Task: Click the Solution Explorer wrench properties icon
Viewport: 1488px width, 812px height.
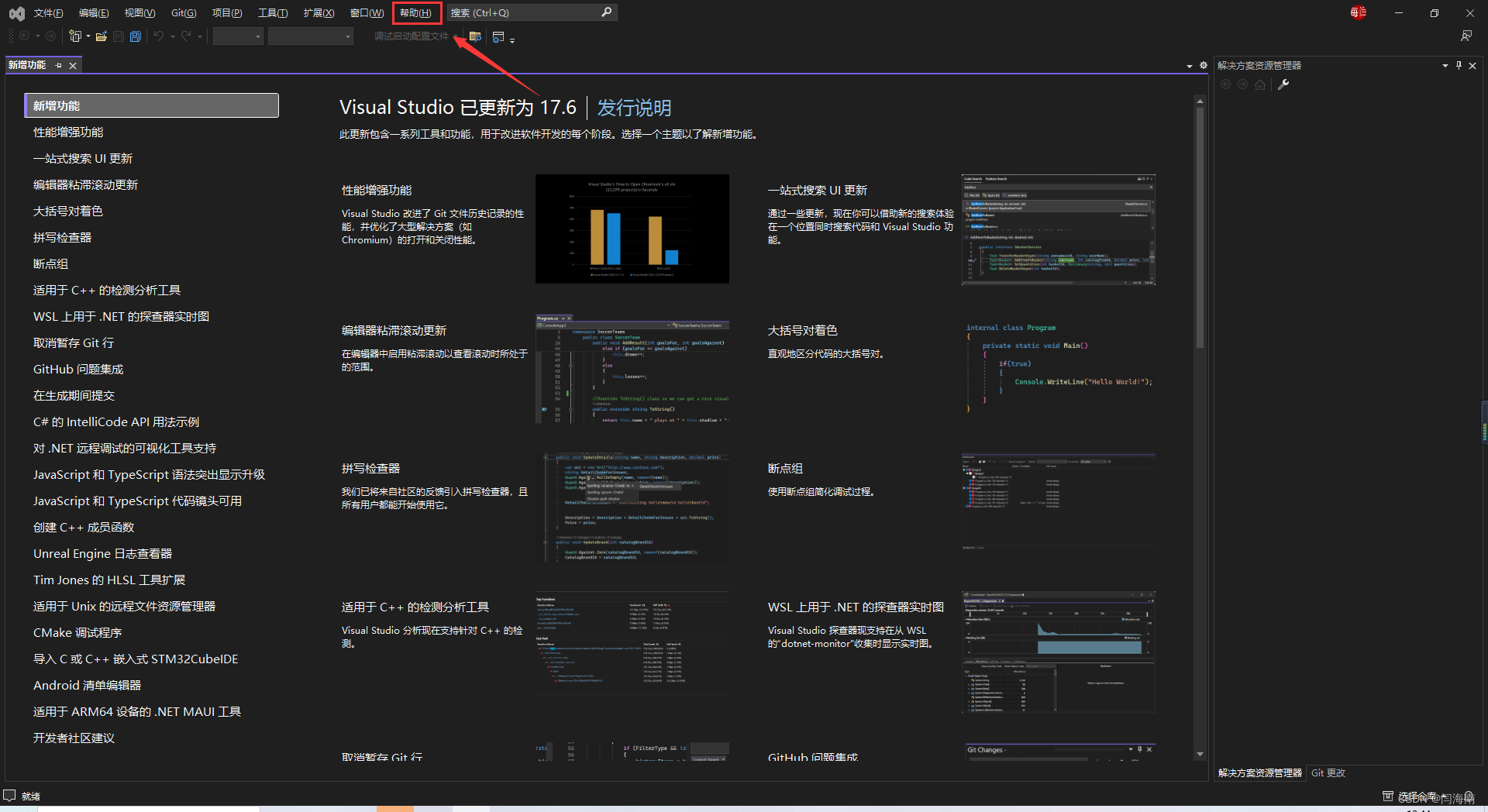Action: pyautogui.click(x=1283, y=84)
